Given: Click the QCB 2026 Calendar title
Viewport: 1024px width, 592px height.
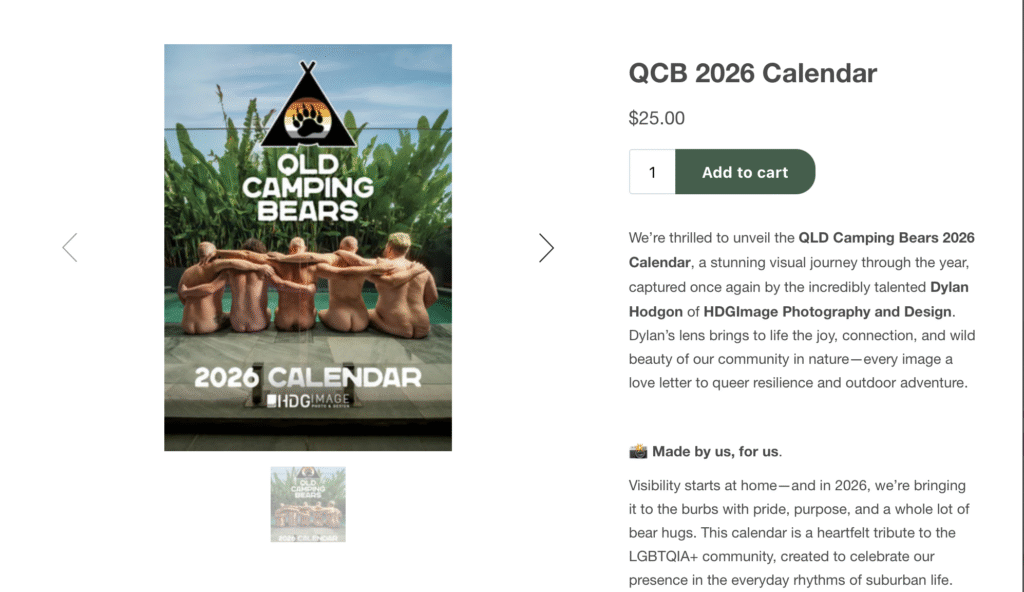Looking at the screenshot, I should click(x=752, y=73).
